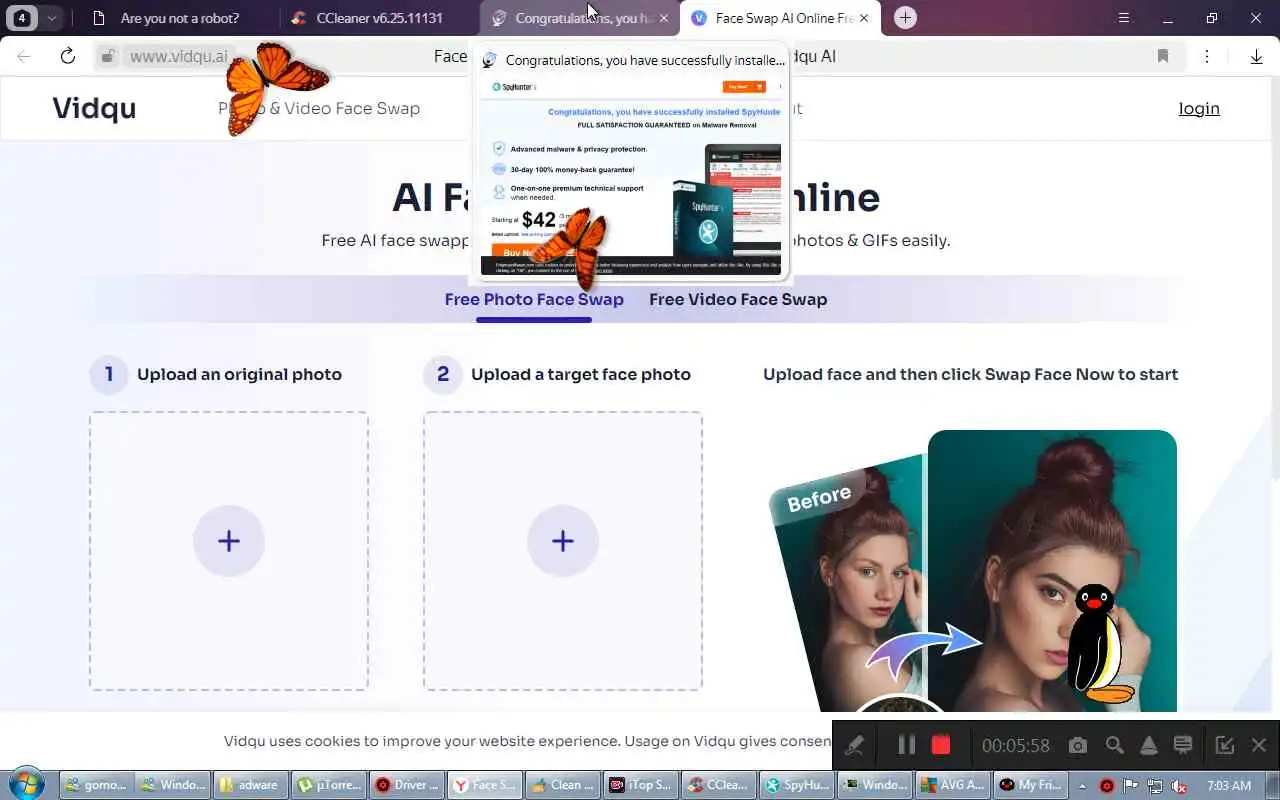Image resolution: width=1280 pixels, height=800 pixels.
Task: Open the 'gomo...' taskbar item
Action: pos(96,785)
